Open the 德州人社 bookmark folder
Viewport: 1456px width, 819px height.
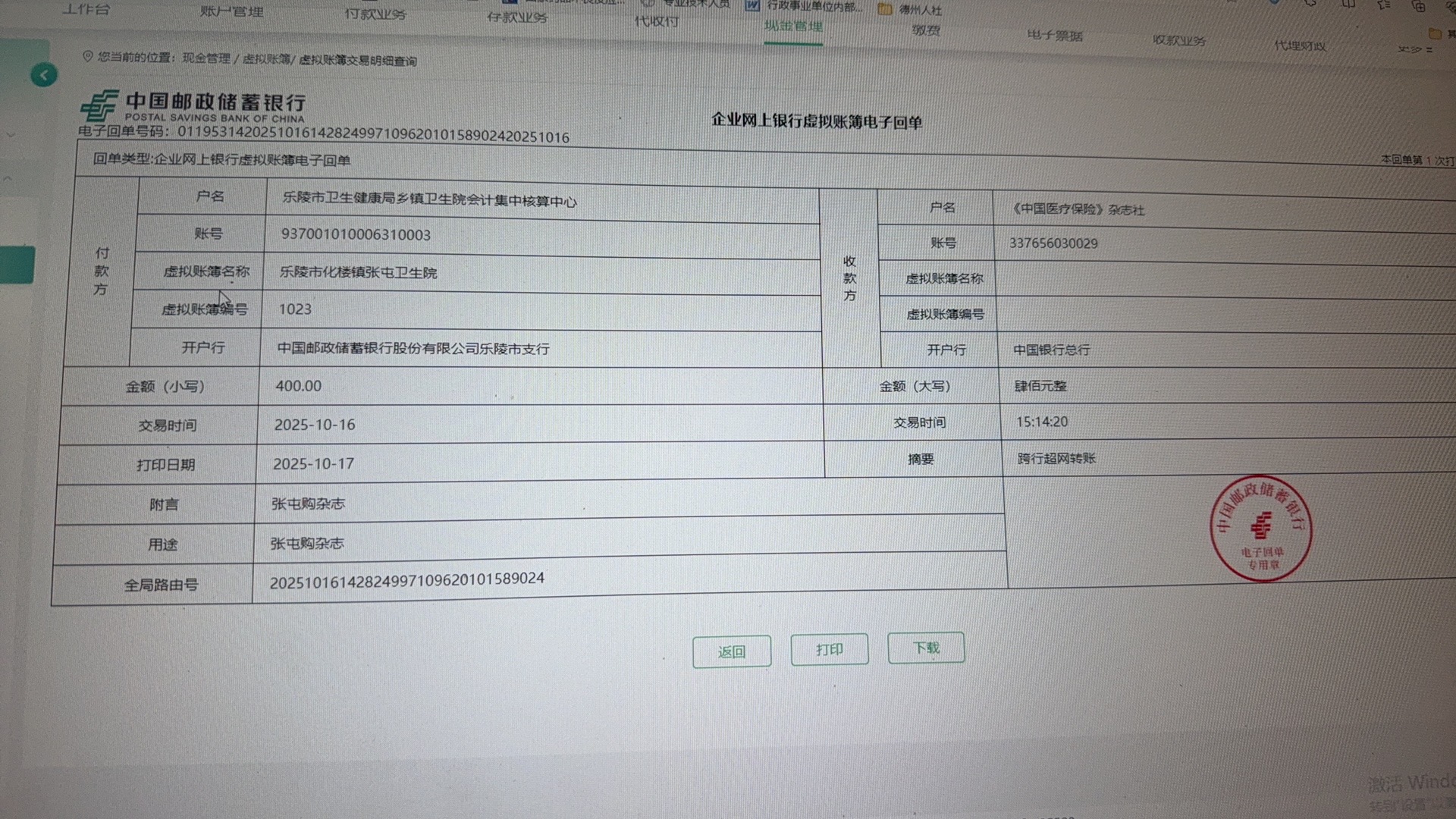pyautogui.click(x=910, y=10)
